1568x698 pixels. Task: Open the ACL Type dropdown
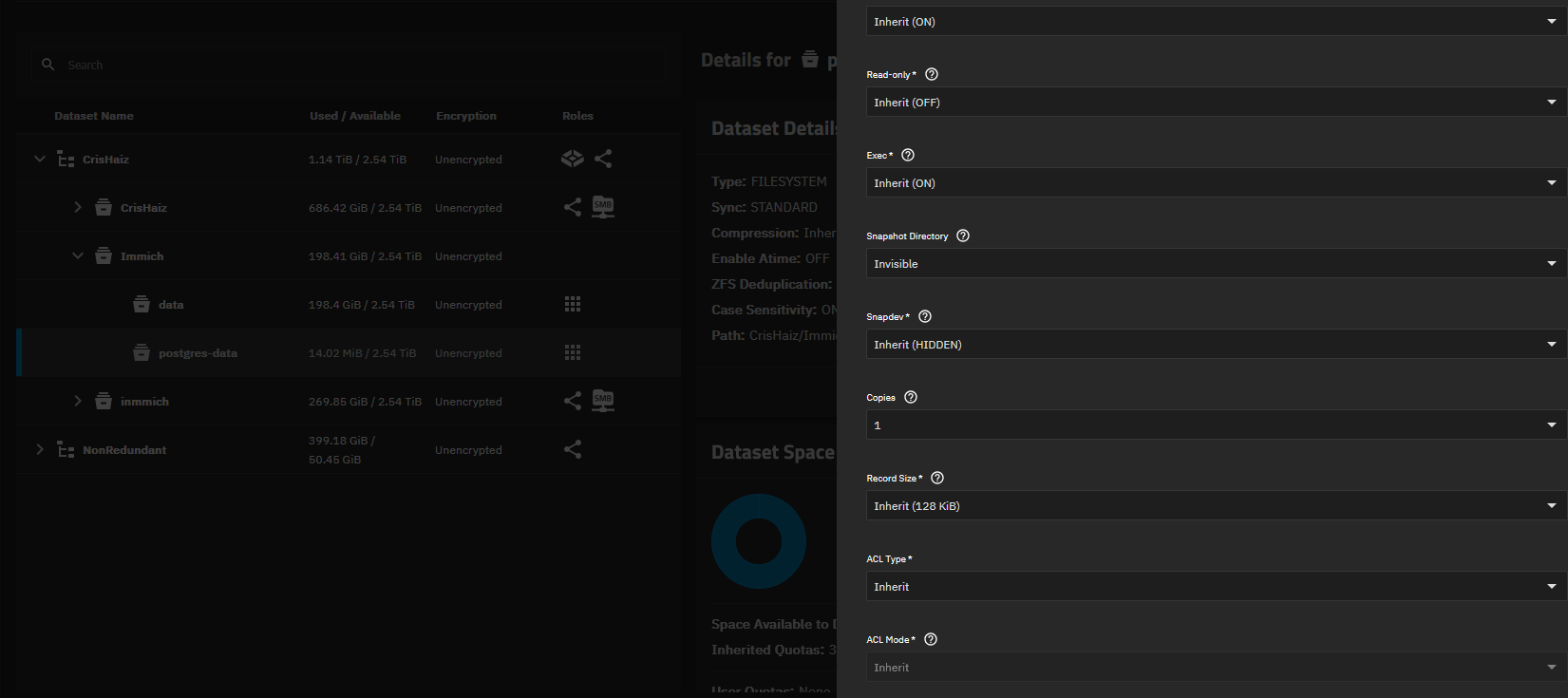point(1216,587)
